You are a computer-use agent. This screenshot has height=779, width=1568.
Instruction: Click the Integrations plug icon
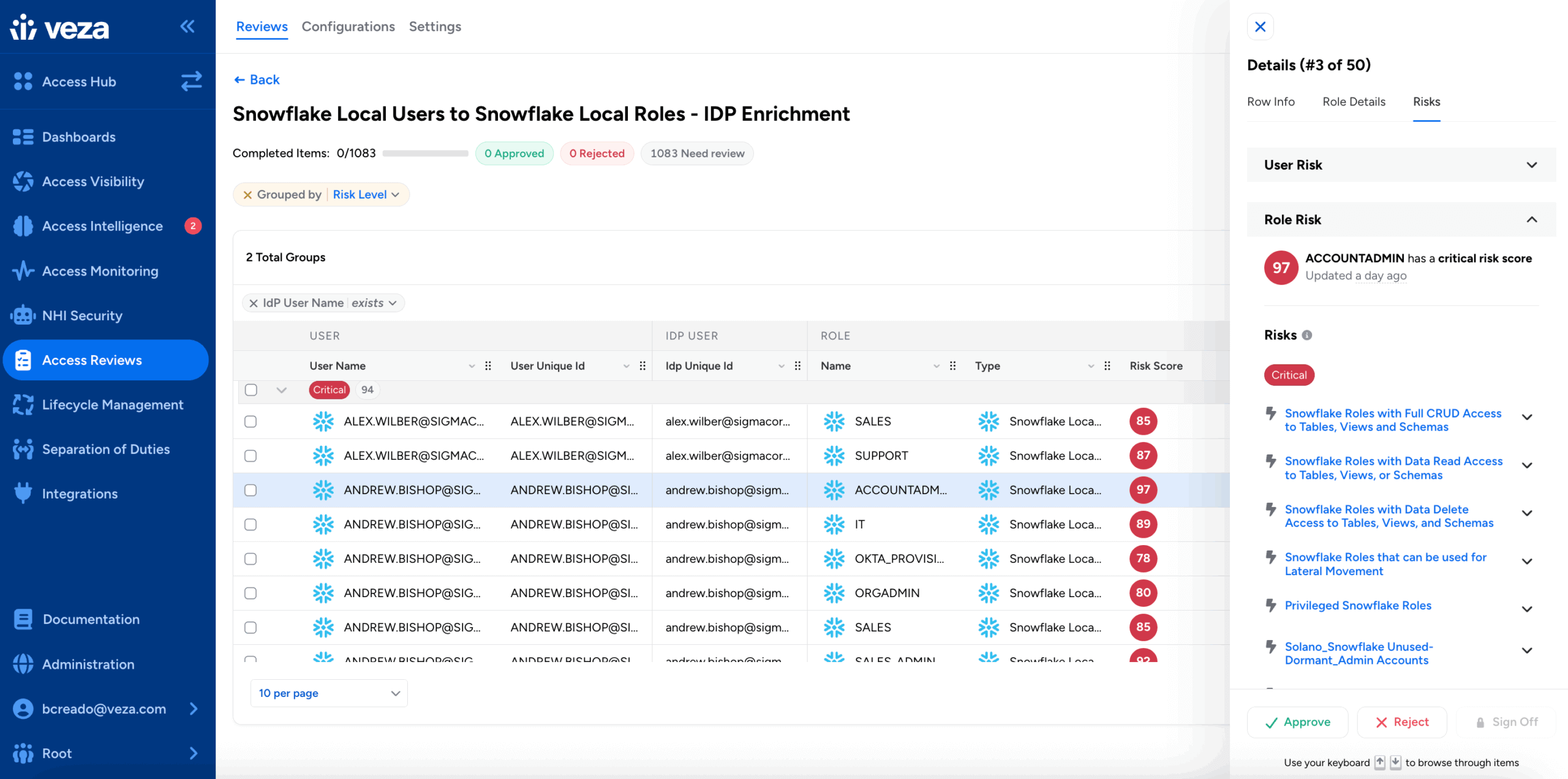click(23, 494)
